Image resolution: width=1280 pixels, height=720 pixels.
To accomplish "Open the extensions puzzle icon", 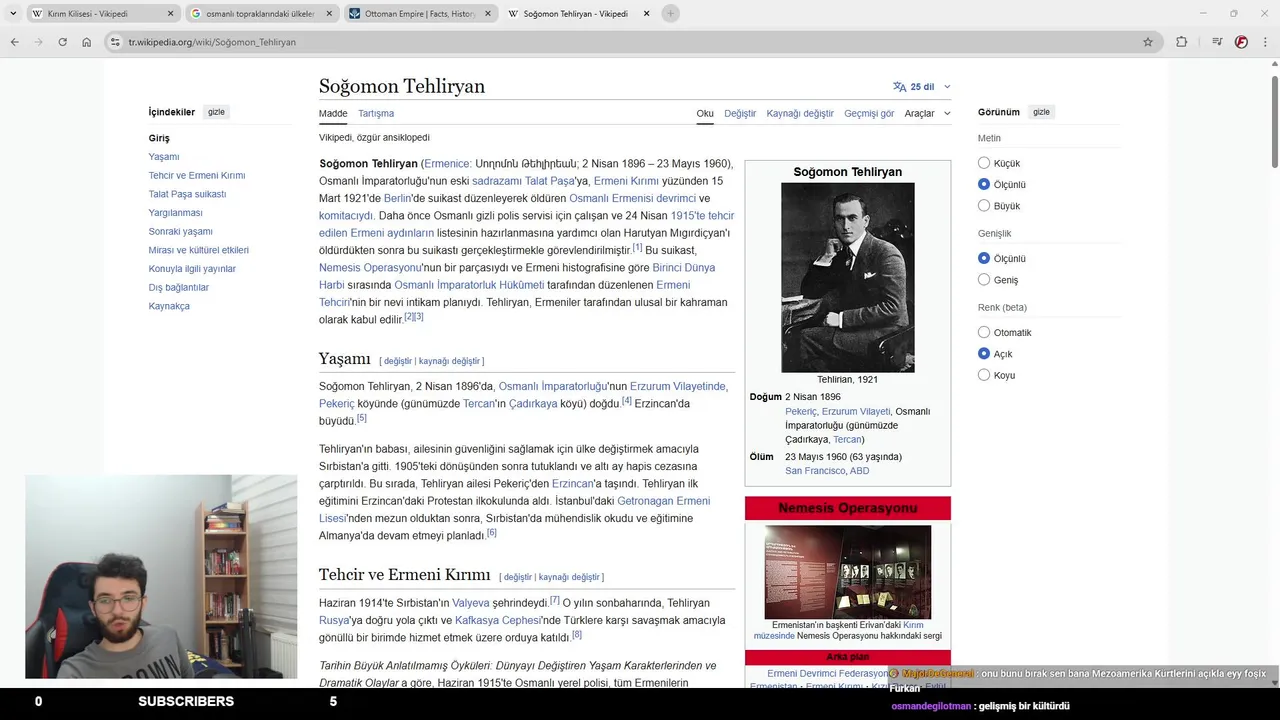I will tap(1181, 42).
